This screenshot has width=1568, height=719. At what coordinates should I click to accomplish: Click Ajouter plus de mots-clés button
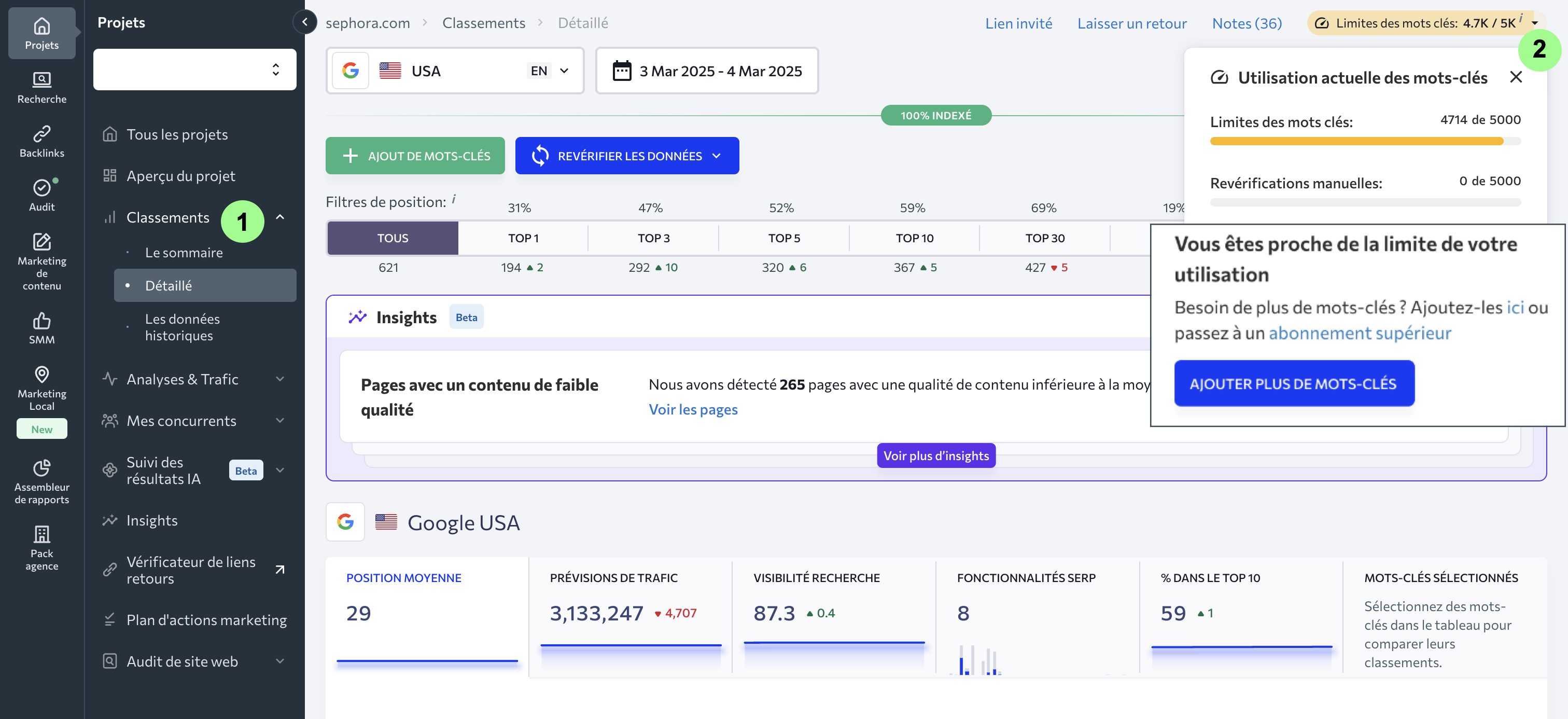(1294, 383)
